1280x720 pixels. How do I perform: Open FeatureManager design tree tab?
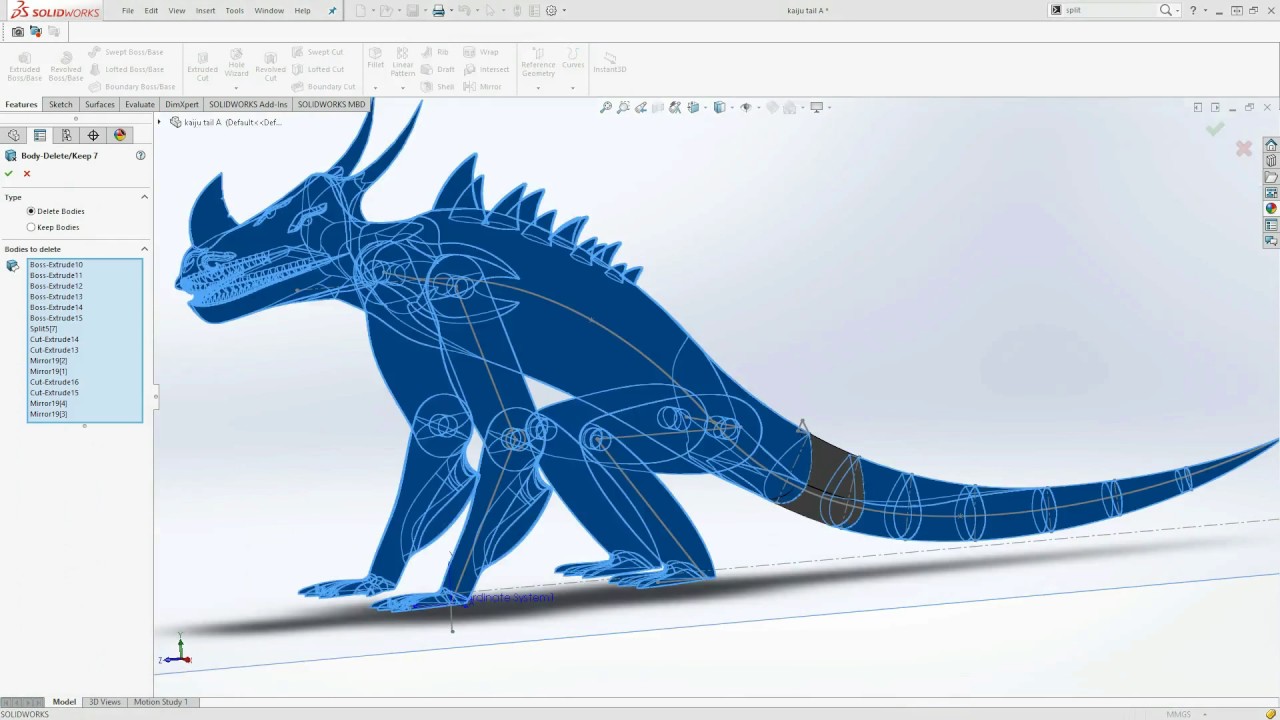point(14,135)
